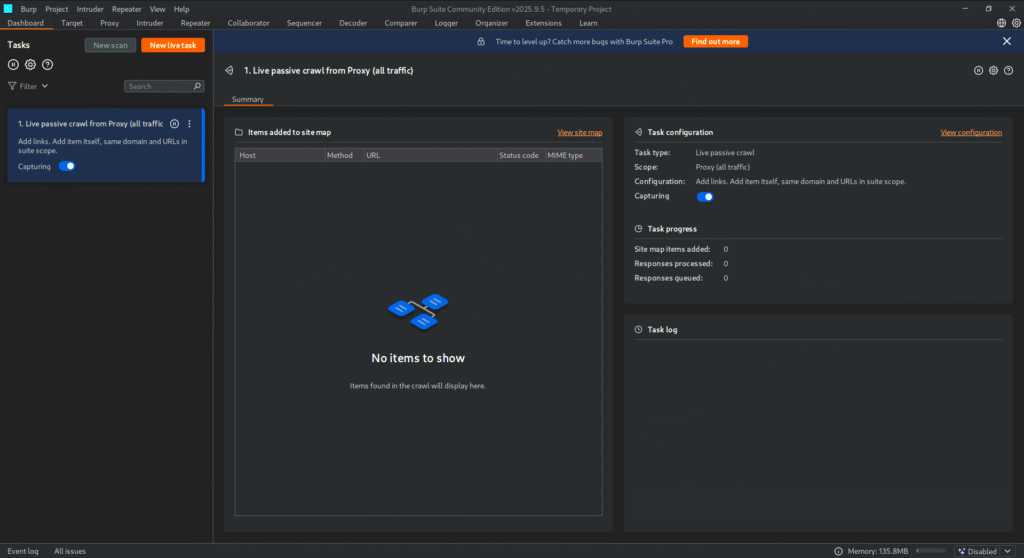Click the folder icon by Items added to site map
This screenshot has height=558, width=1024.
click(x=239, y=132)
